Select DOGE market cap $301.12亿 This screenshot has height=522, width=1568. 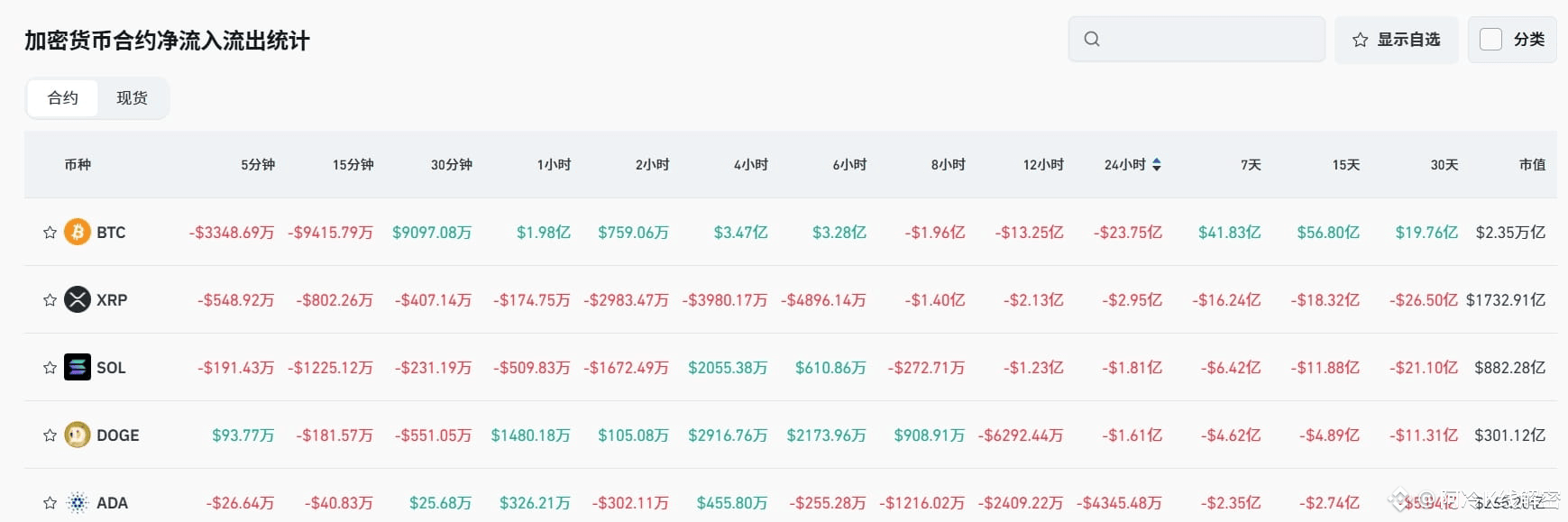pyautogui.click(x=1510, y=435)
